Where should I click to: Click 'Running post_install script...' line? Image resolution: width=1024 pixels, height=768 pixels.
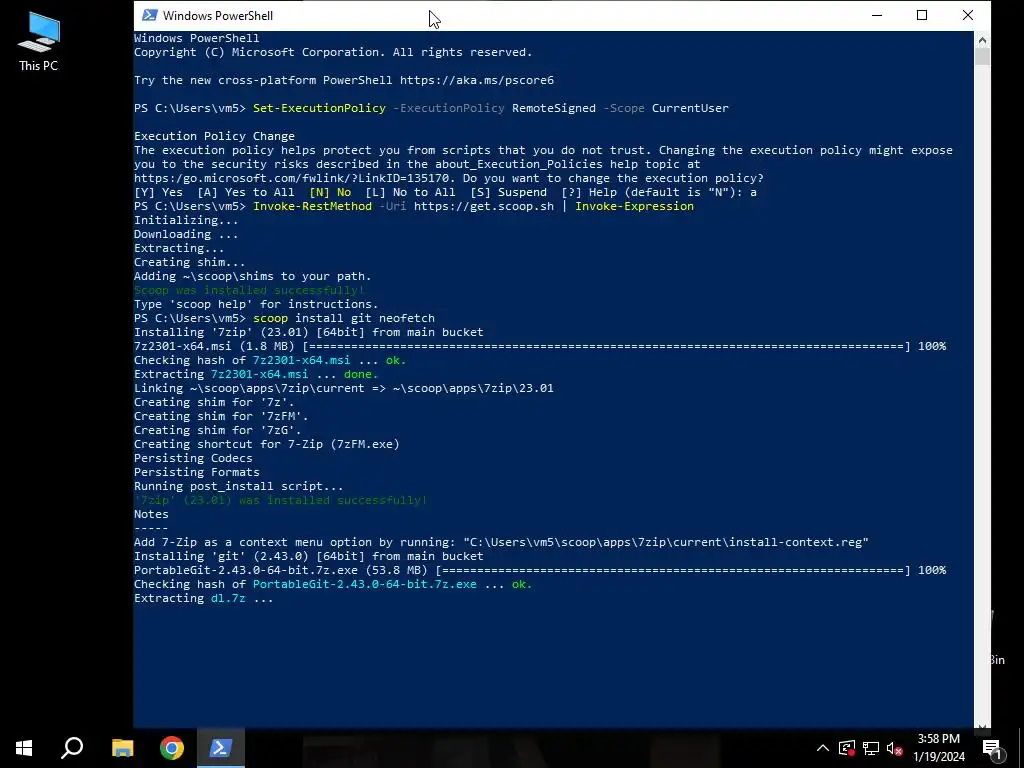[238, 487]
